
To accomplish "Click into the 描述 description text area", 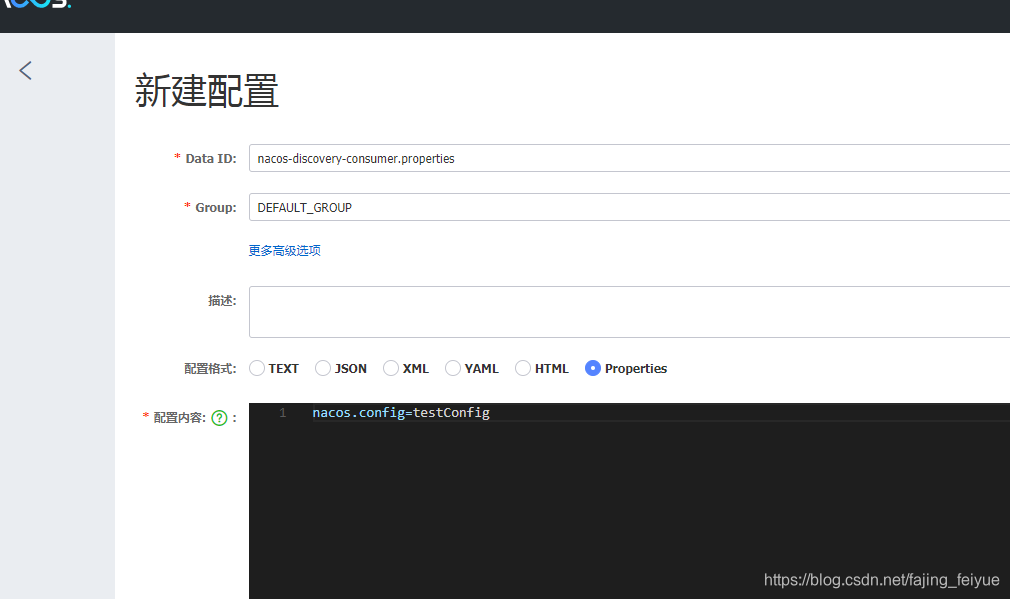I will click(629, 312).
